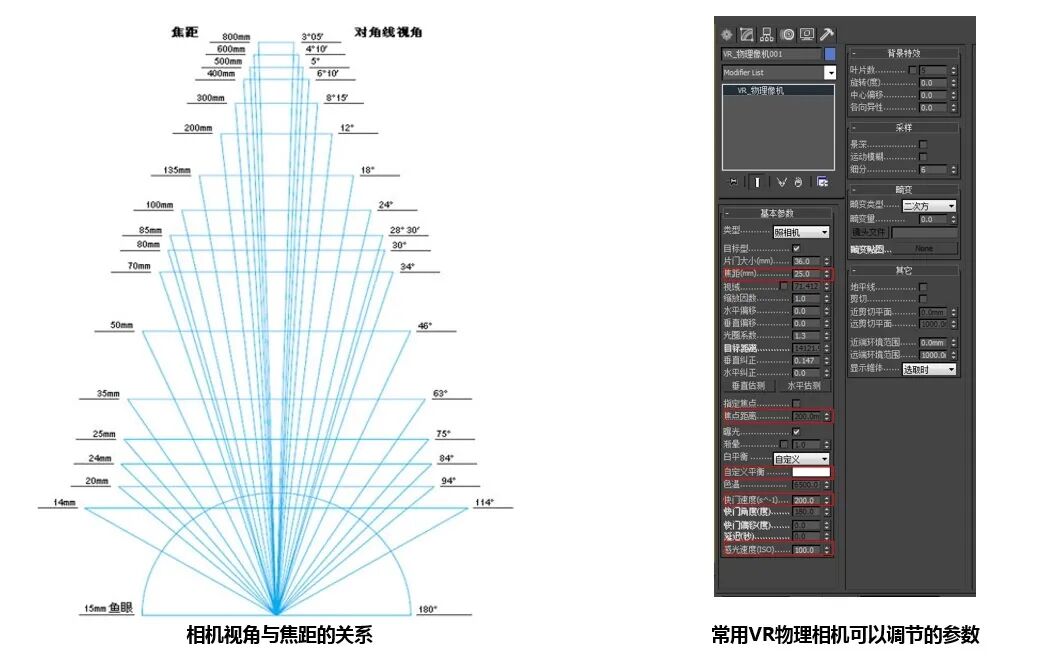Screen dimensions: 1051x666
Task: Enable the 景深 checkbox
Action: [x=923, y=144]
